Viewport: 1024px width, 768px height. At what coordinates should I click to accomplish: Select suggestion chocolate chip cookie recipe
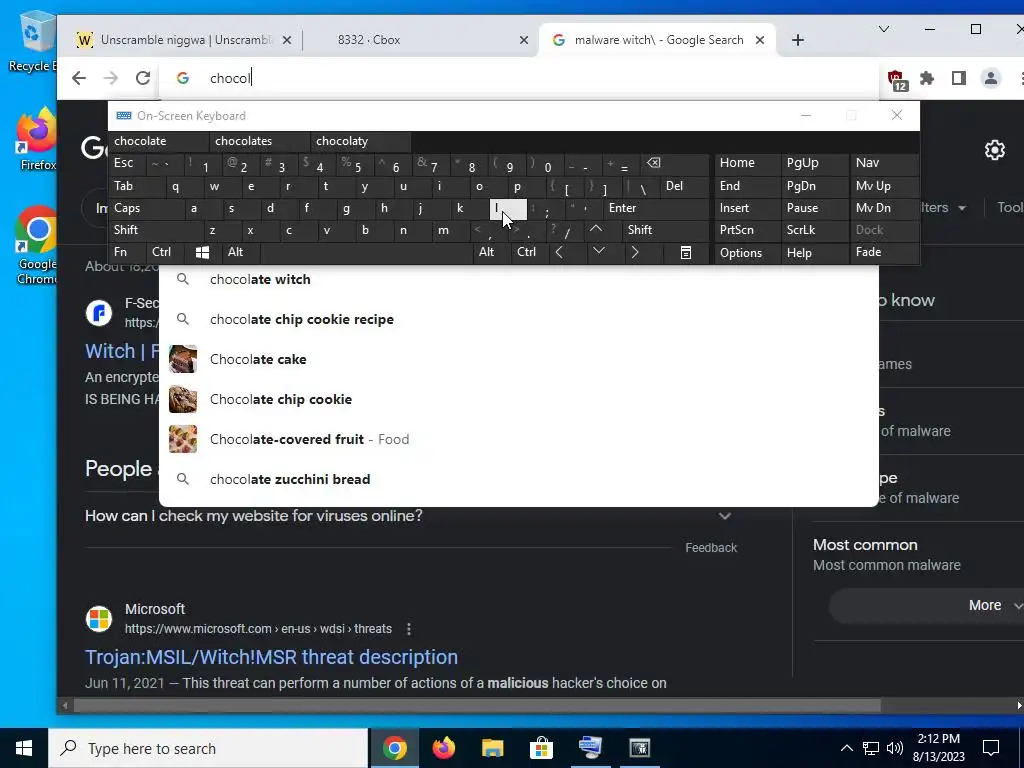pos(519,319)
